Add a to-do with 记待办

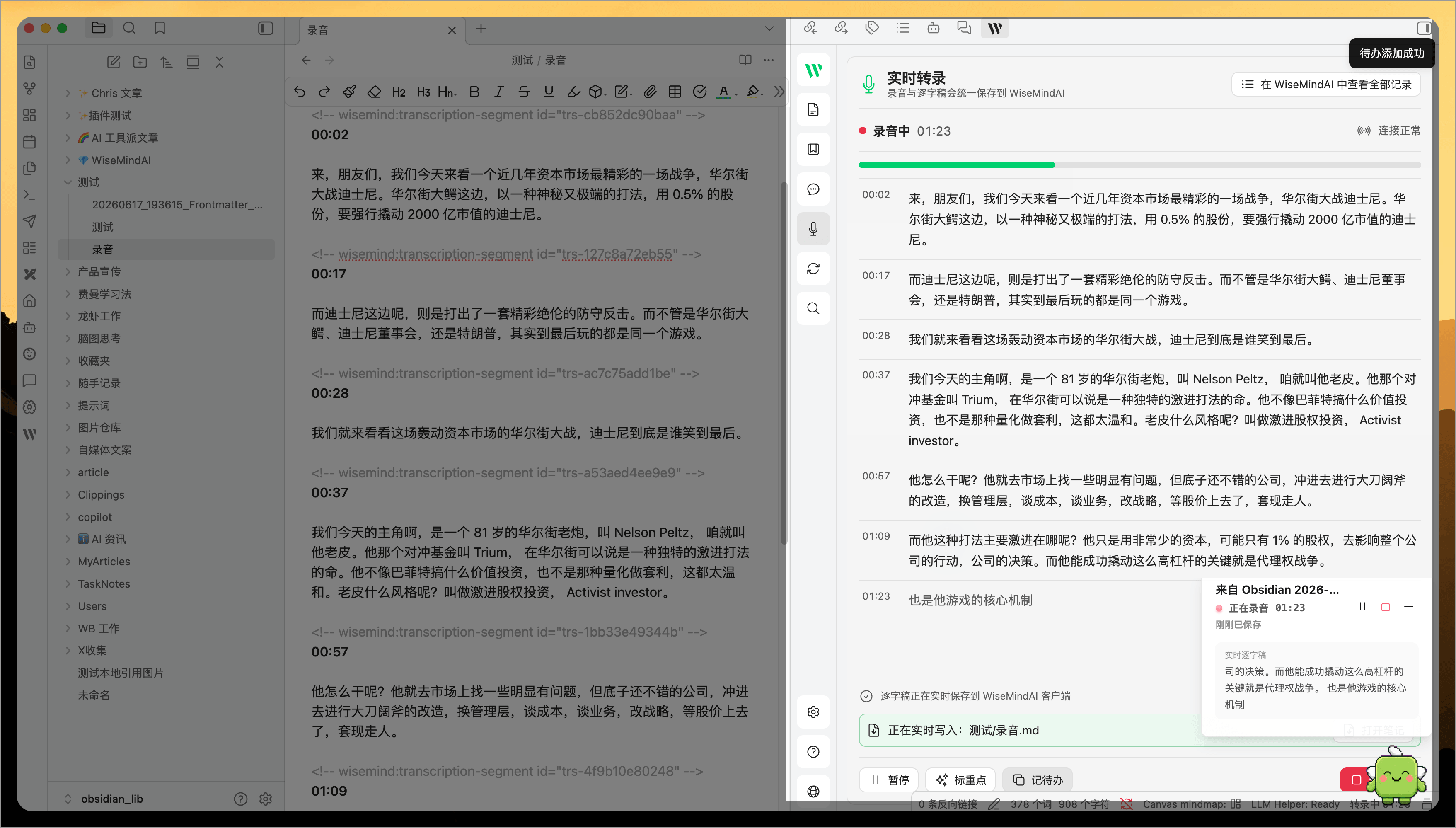1038,780
